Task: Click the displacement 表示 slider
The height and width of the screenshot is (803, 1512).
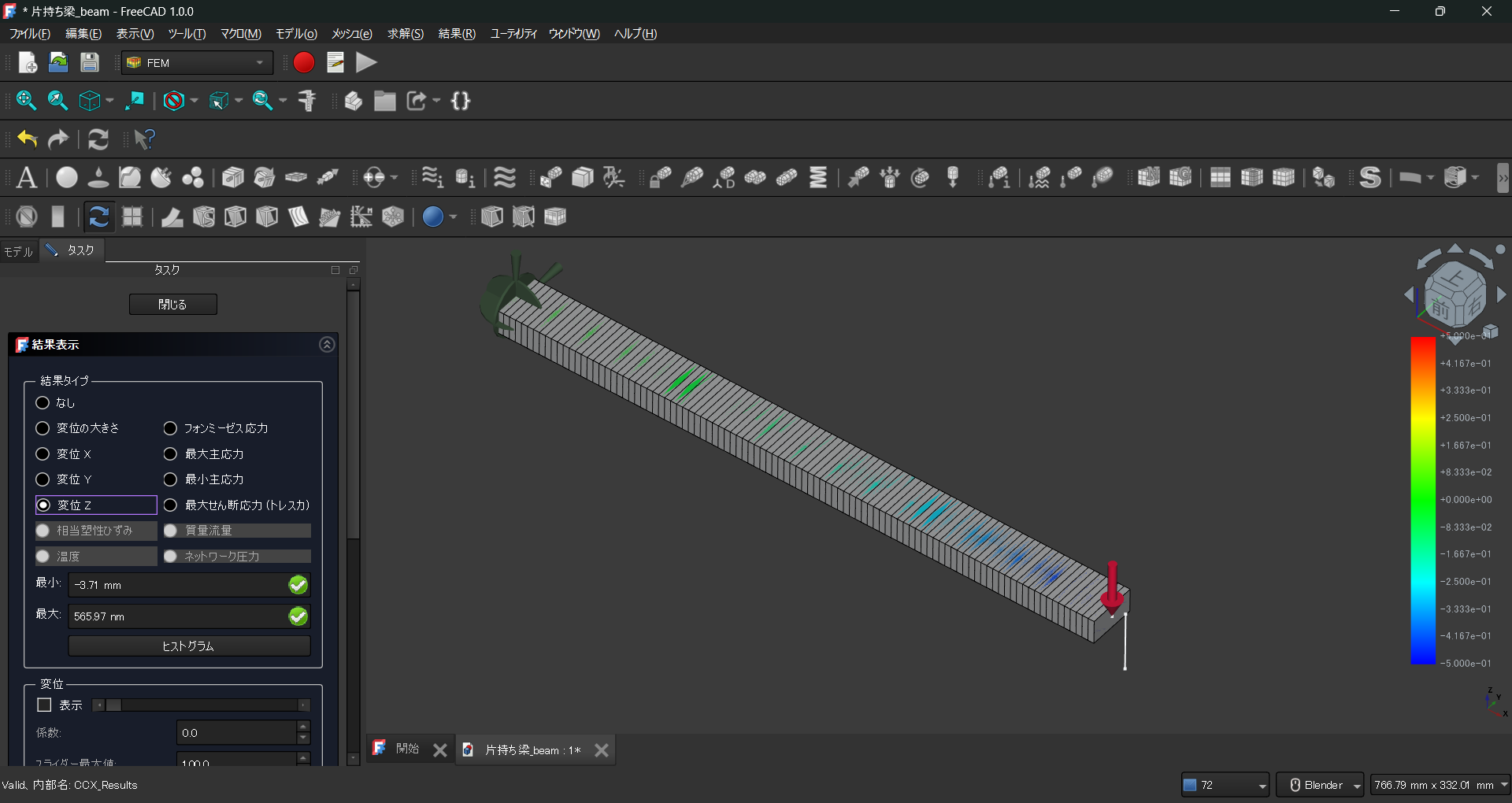Action: [201, 705]
